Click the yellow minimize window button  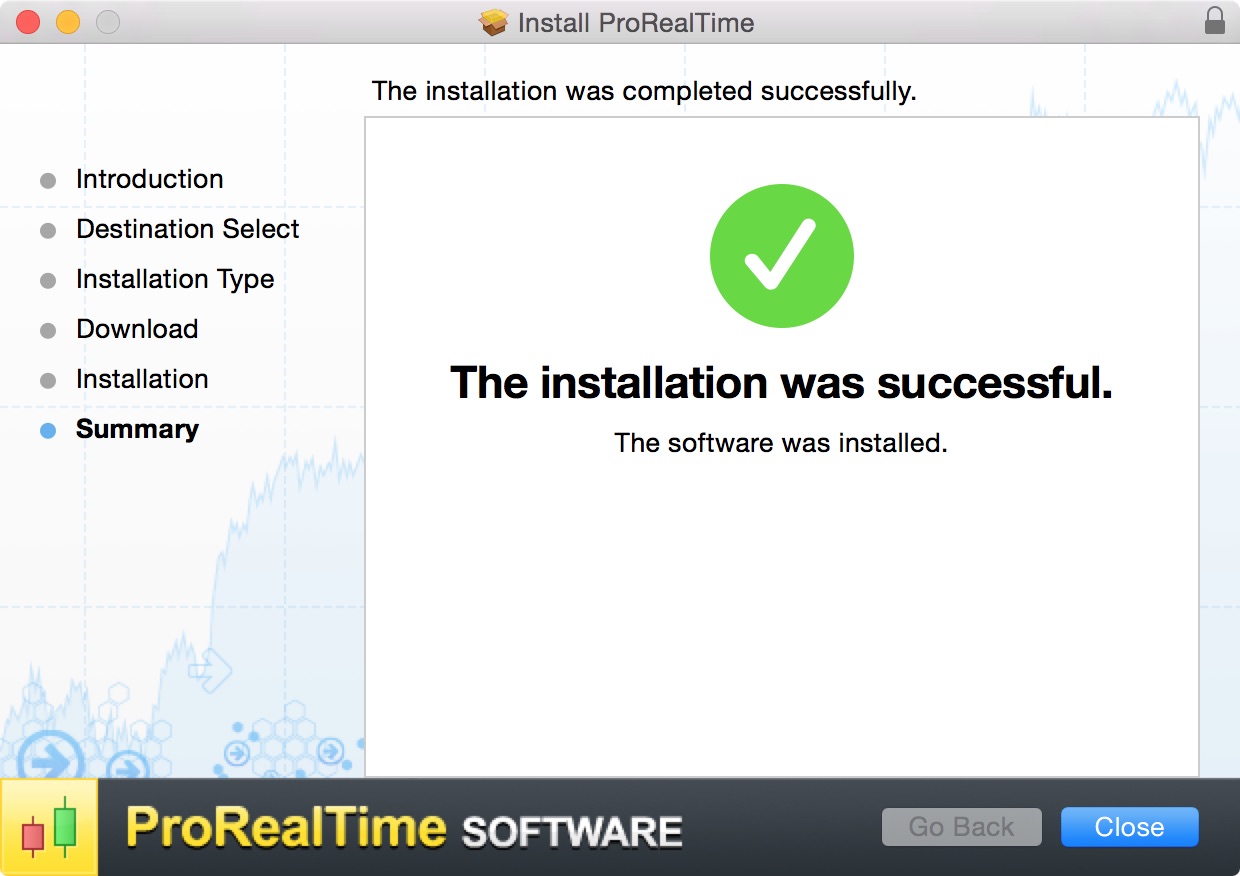68,22
